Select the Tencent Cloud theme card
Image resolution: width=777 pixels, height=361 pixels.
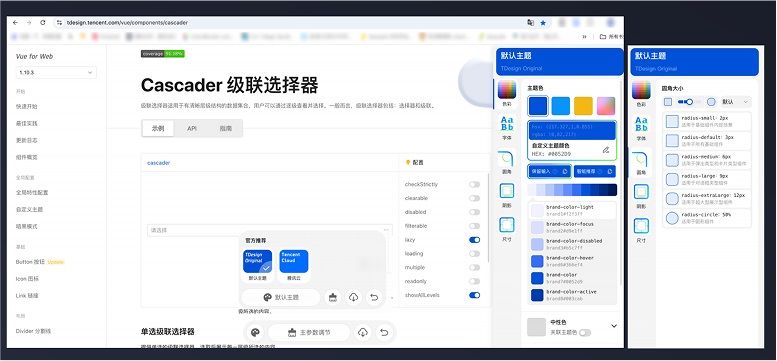click(x=294, y=261)
